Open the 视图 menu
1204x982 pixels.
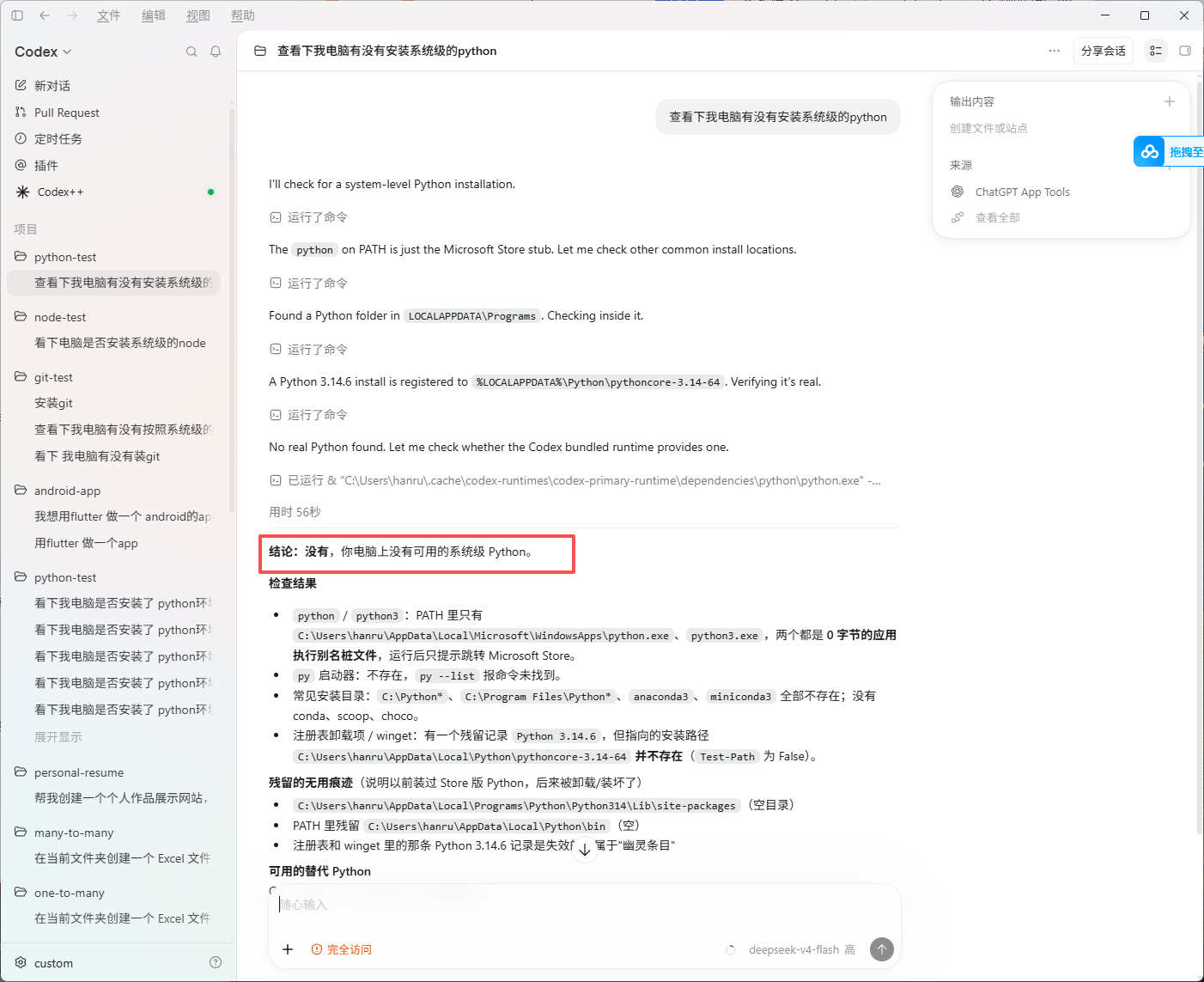tap(198, 15)
